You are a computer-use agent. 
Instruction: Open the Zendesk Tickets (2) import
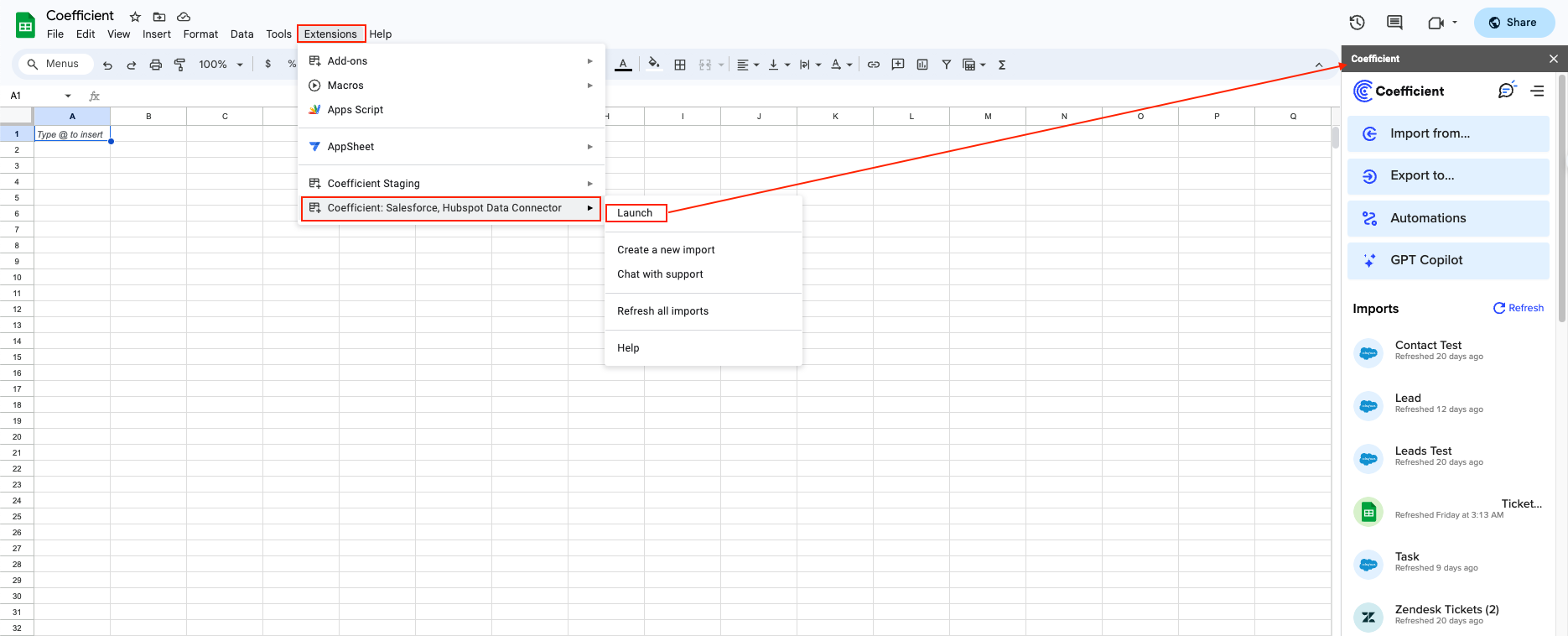coord(1448,616)
